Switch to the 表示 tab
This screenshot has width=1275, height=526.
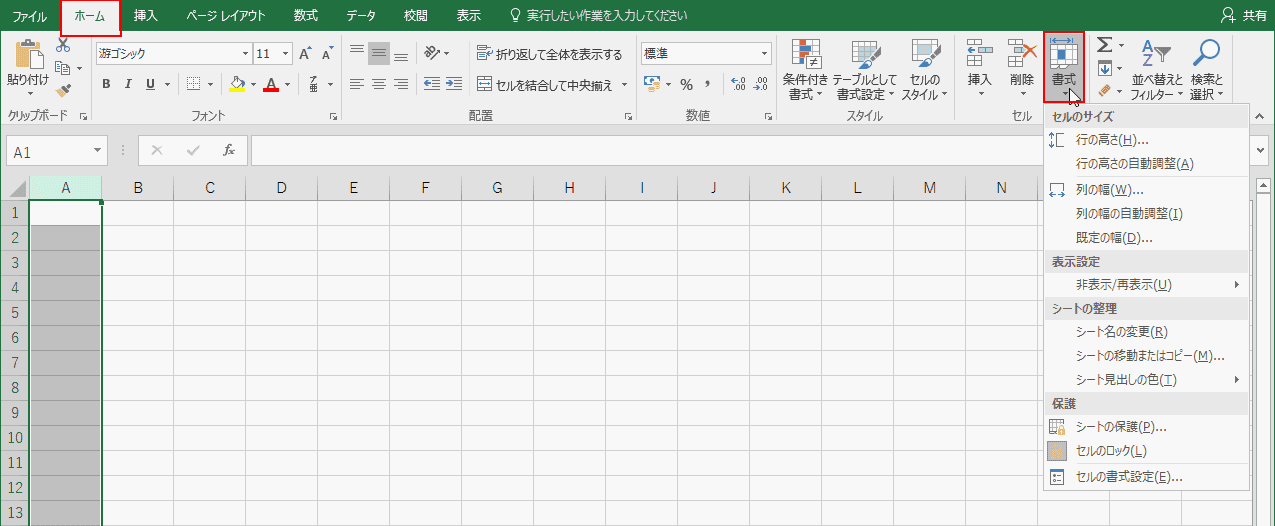pos(468,16)
